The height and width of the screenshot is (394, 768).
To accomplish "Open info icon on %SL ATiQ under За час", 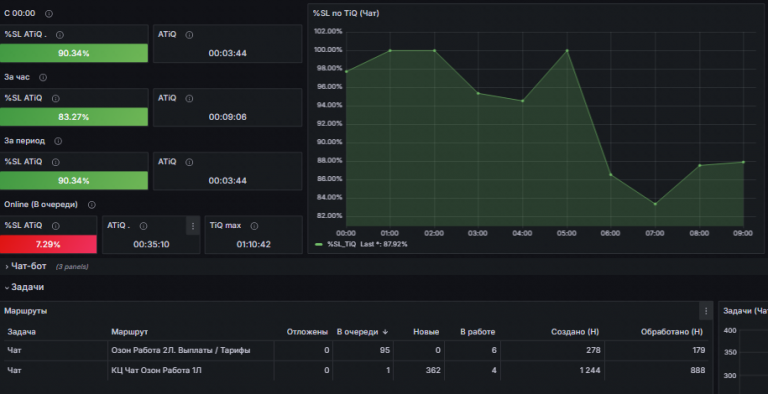I will pos(55,98).
